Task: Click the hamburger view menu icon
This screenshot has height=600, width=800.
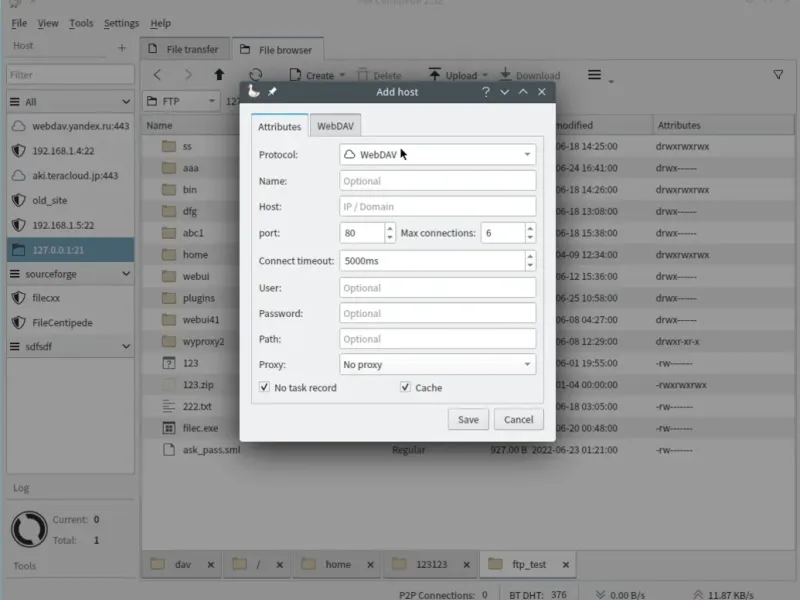Action: click(x=594, y=75)
